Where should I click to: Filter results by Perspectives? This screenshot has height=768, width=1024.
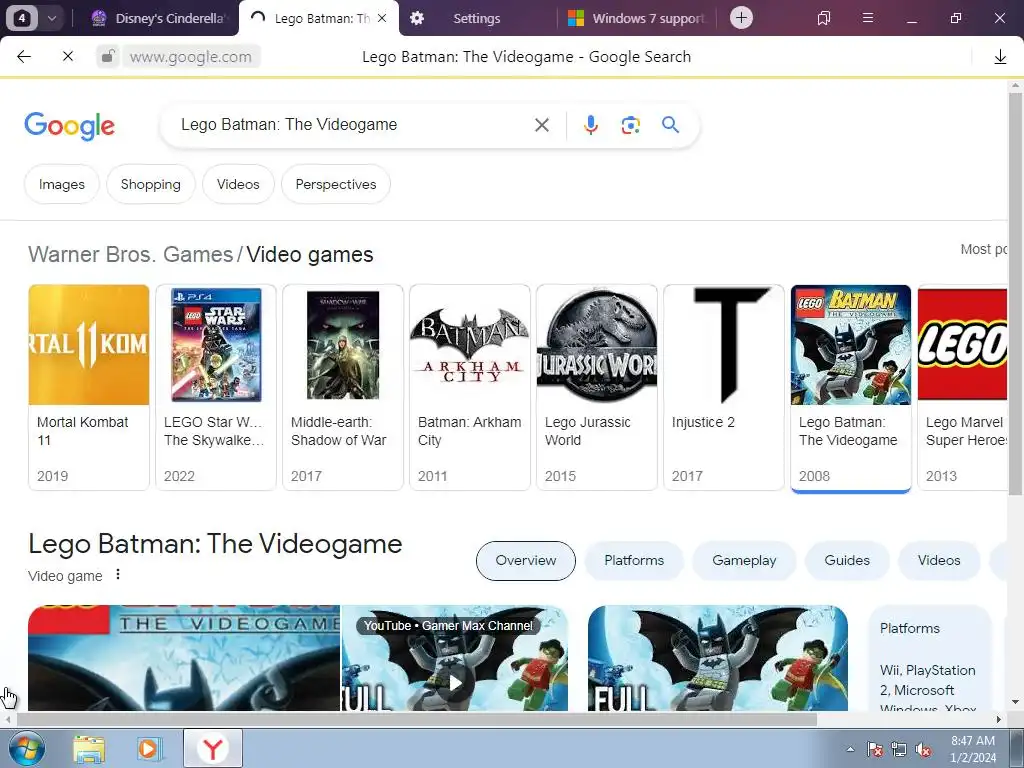[x=336, y=184]
